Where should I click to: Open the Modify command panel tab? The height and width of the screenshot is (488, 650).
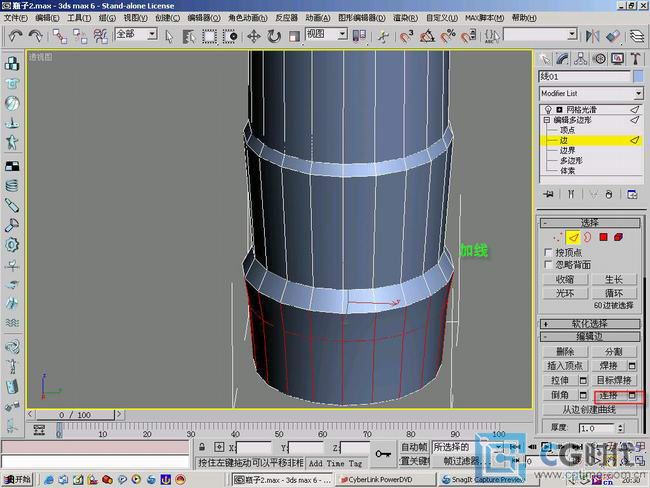563,59
